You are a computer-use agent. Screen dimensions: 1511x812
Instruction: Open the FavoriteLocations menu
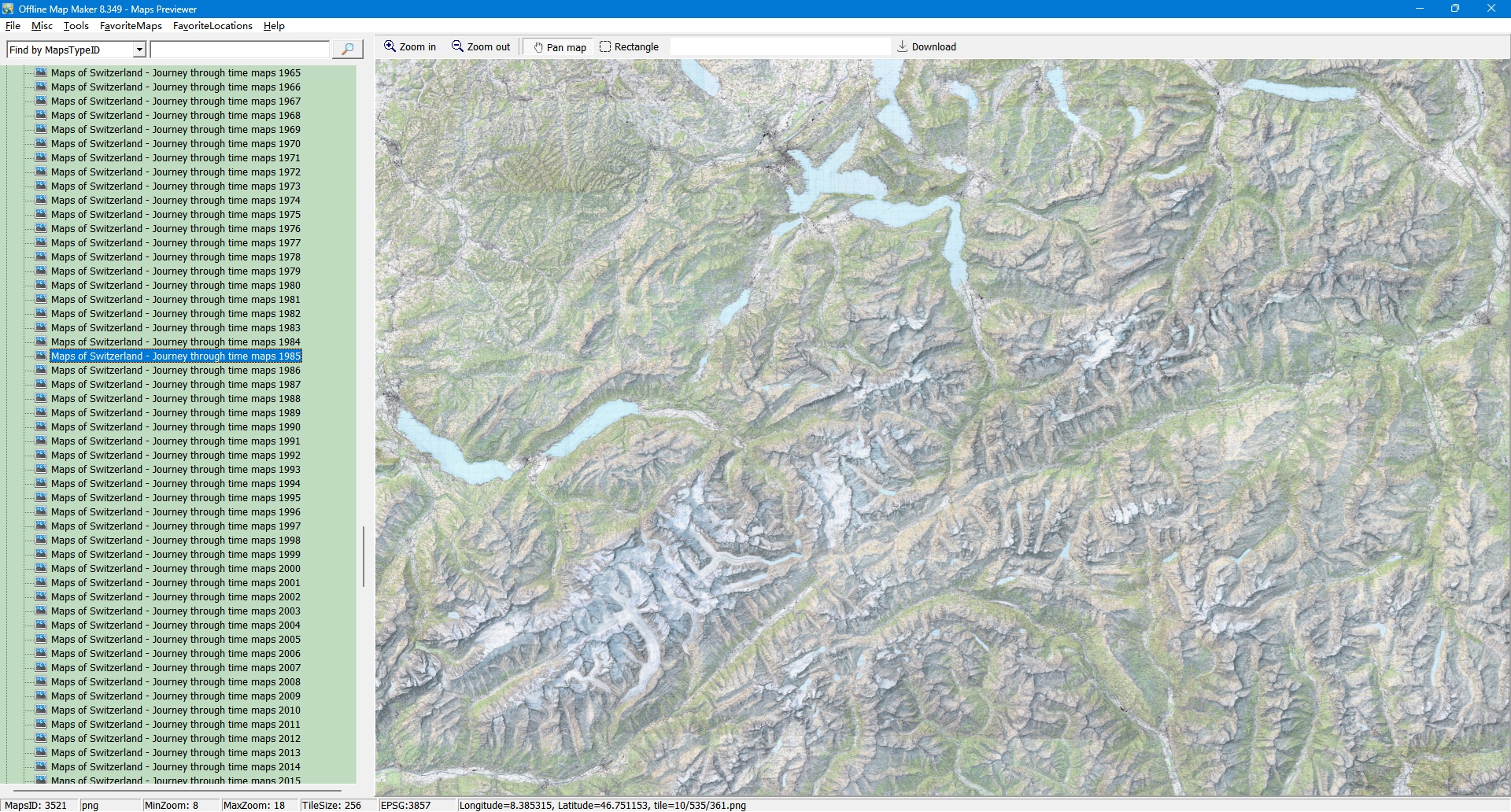212,26
